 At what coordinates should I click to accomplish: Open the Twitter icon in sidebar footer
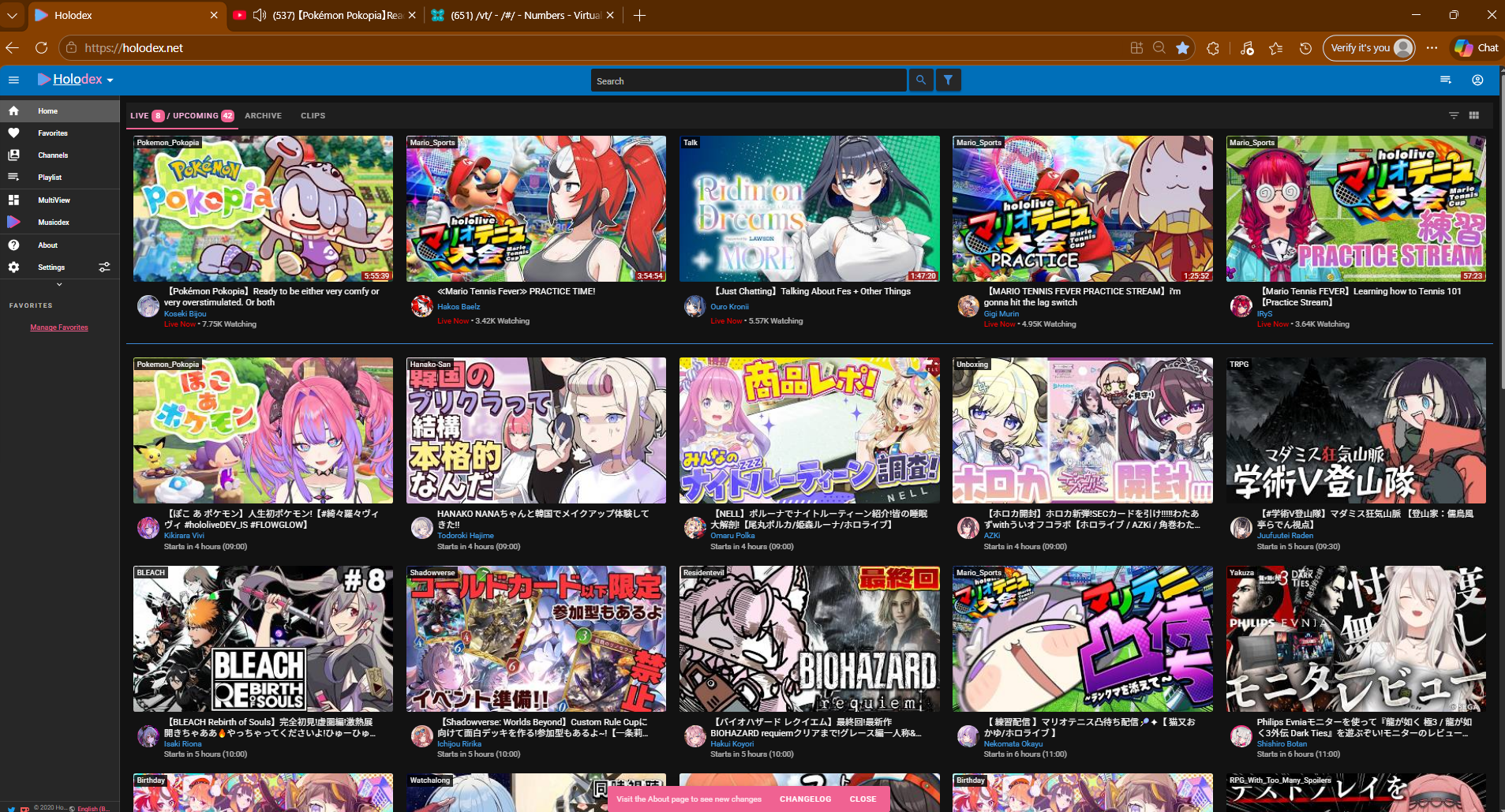tap(12, 809)
